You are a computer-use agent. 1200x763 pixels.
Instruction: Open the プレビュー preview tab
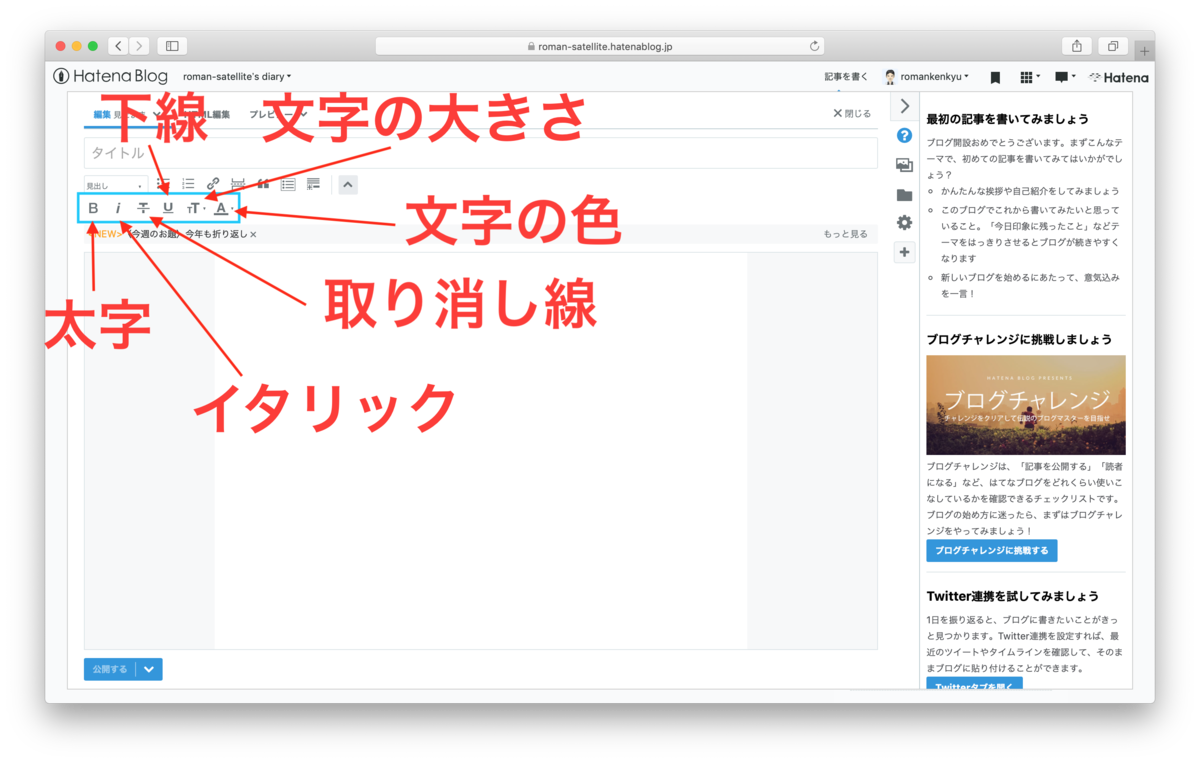pyautogui.click(x=277, y=115)
